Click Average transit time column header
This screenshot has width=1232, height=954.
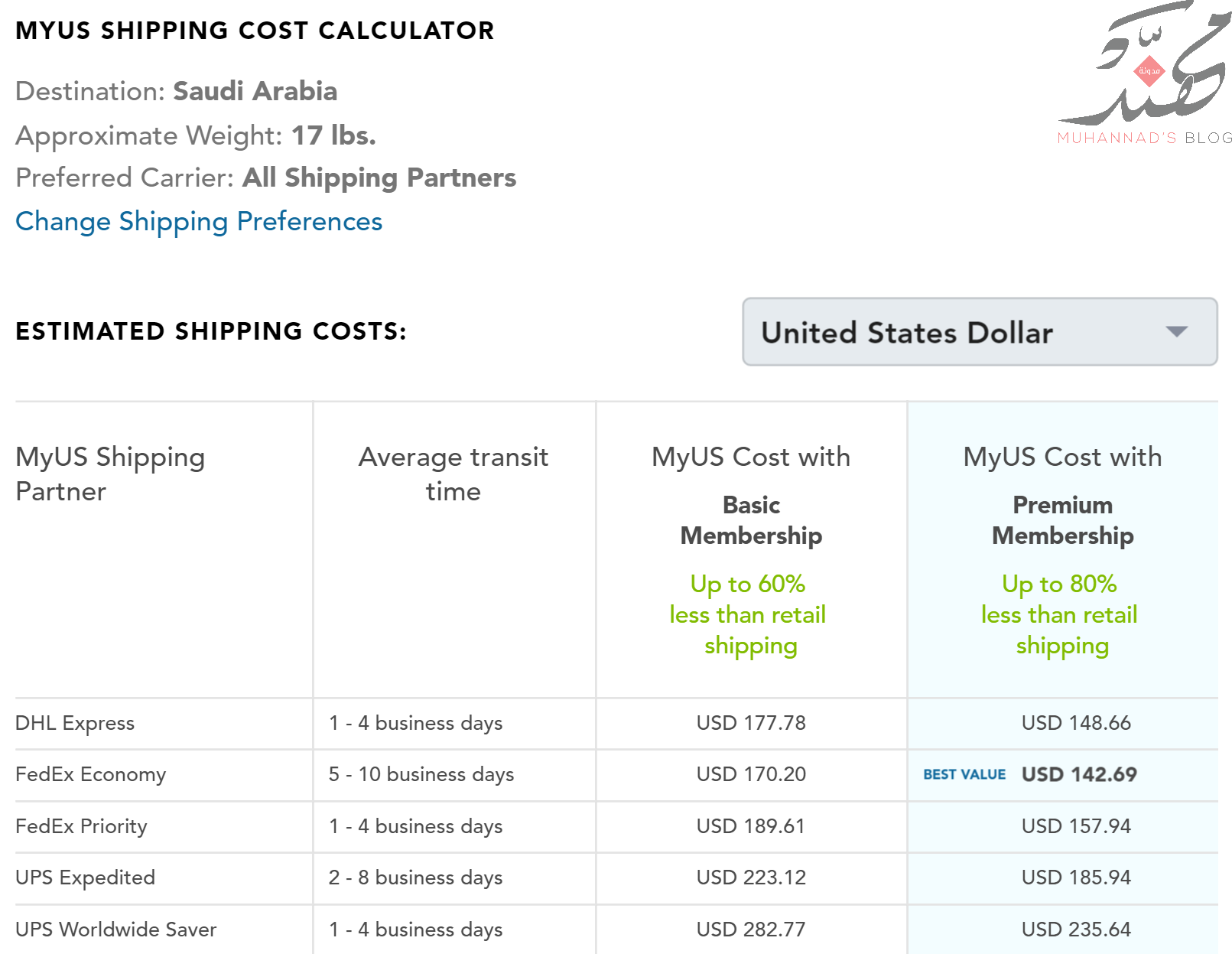[x=453, y=474]
